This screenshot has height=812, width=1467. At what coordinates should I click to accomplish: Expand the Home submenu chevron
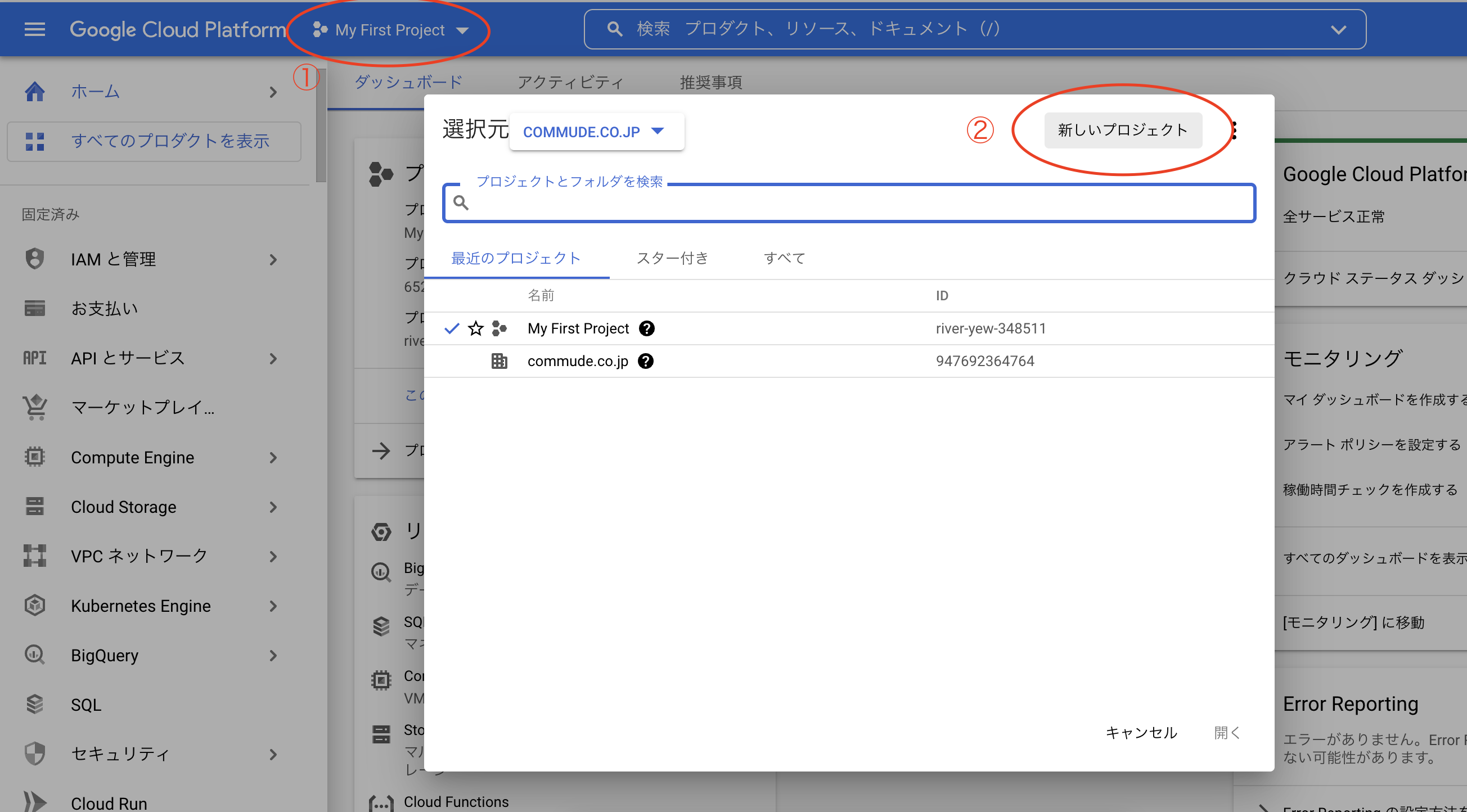point(273,92)
